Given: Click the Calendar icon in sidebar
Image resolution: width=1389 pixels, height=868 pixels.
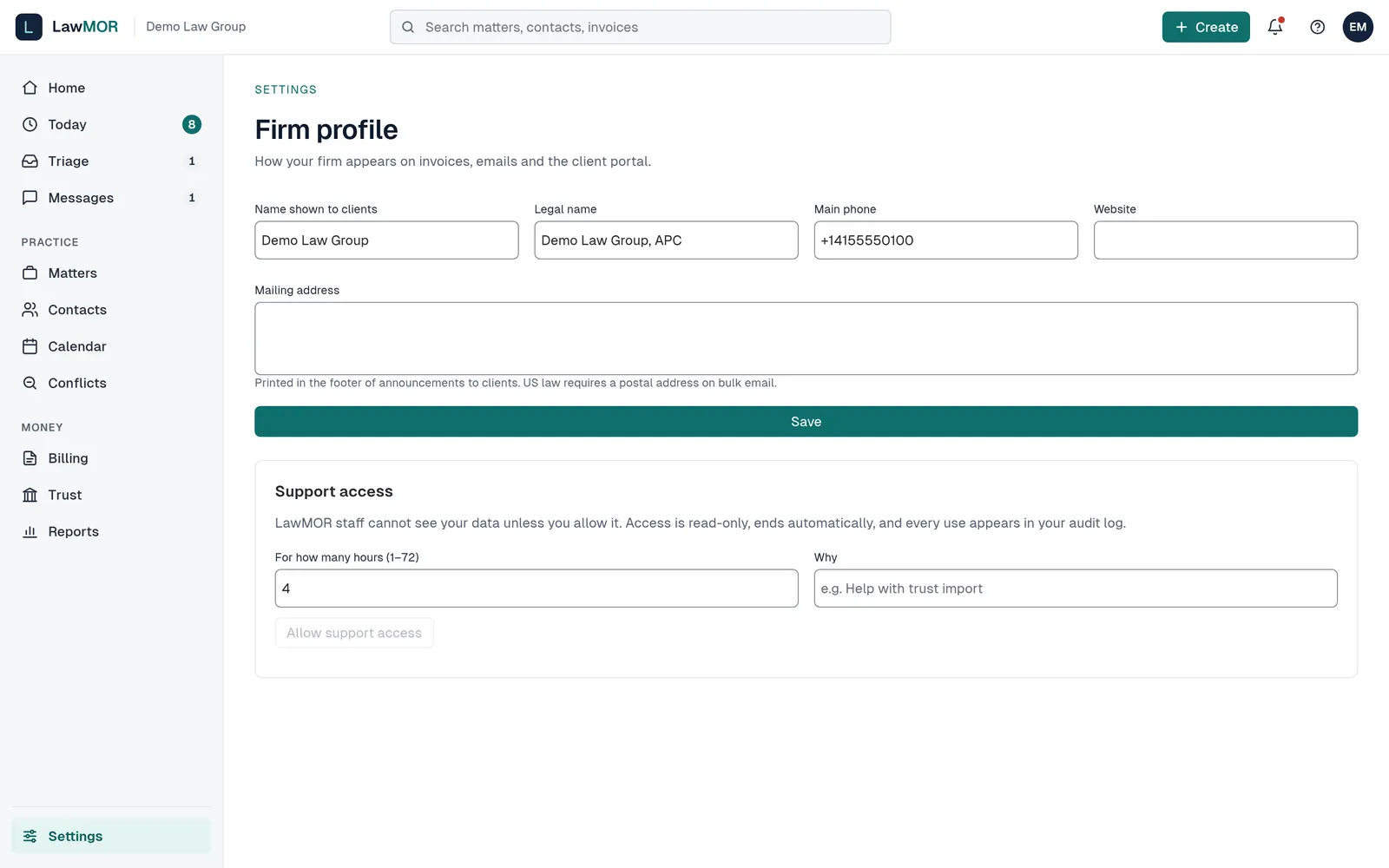Looking at the screenshot, I should [x=30, y=346].
